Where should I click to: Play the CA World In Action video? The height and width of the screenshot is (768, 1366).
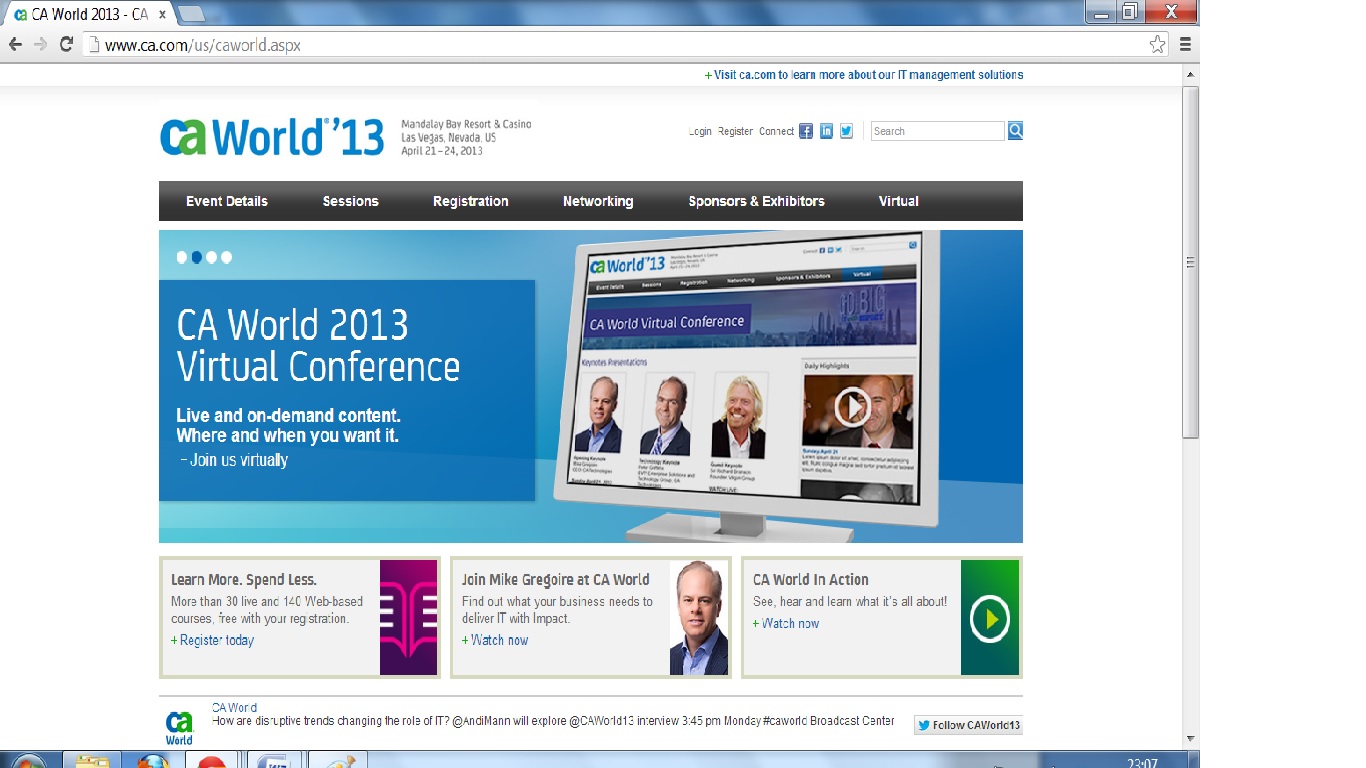990,618
